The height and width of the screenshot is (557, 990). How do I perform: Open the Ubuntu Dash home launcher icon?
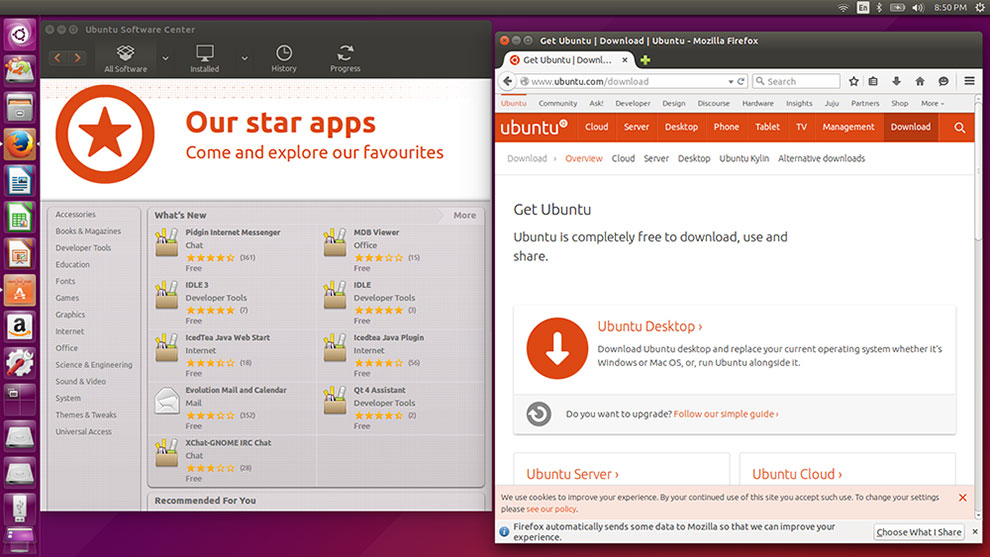(x=20, y=34)
